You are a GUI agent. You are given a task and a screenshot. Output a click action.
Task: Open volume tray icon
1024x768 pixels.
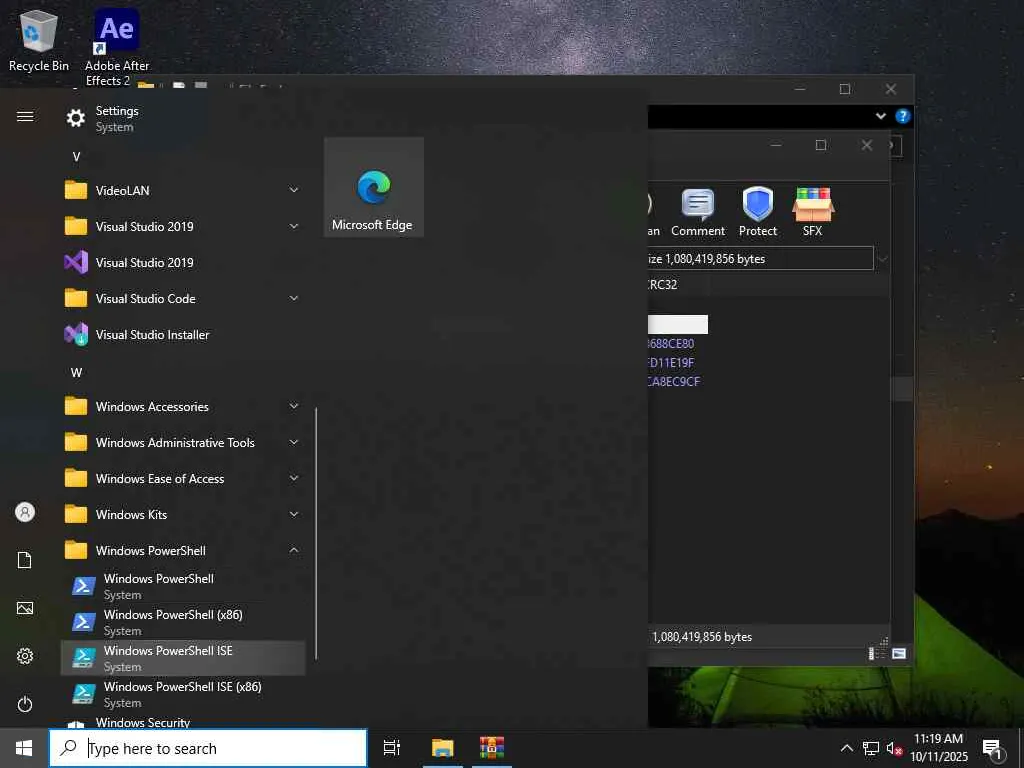coord(894,748)
